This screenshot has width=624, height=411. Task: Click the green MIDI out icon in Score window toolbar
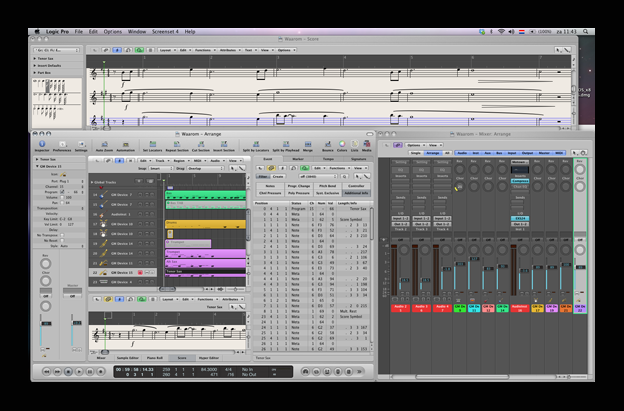pyautogui.click(x=139, y=50)
